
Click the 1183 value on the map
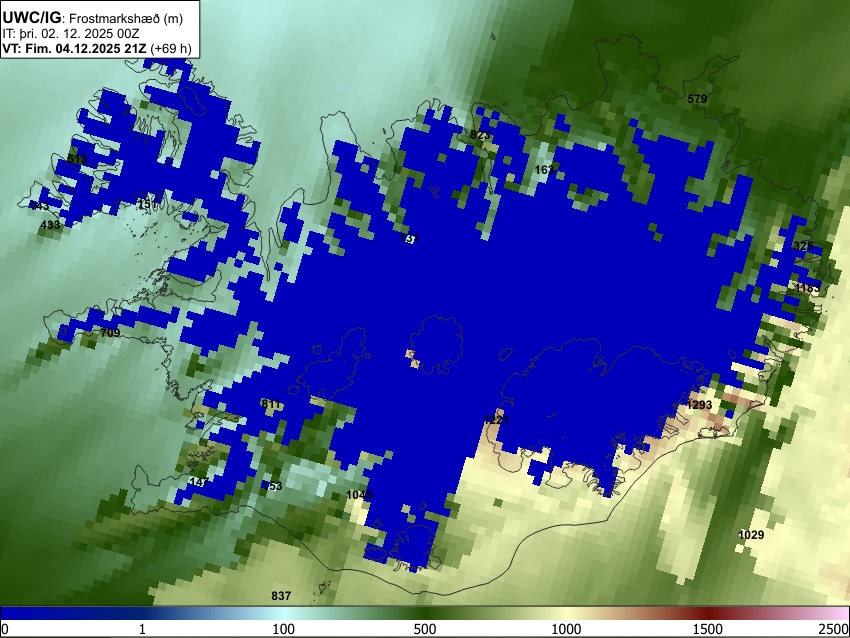click(808, 288)
